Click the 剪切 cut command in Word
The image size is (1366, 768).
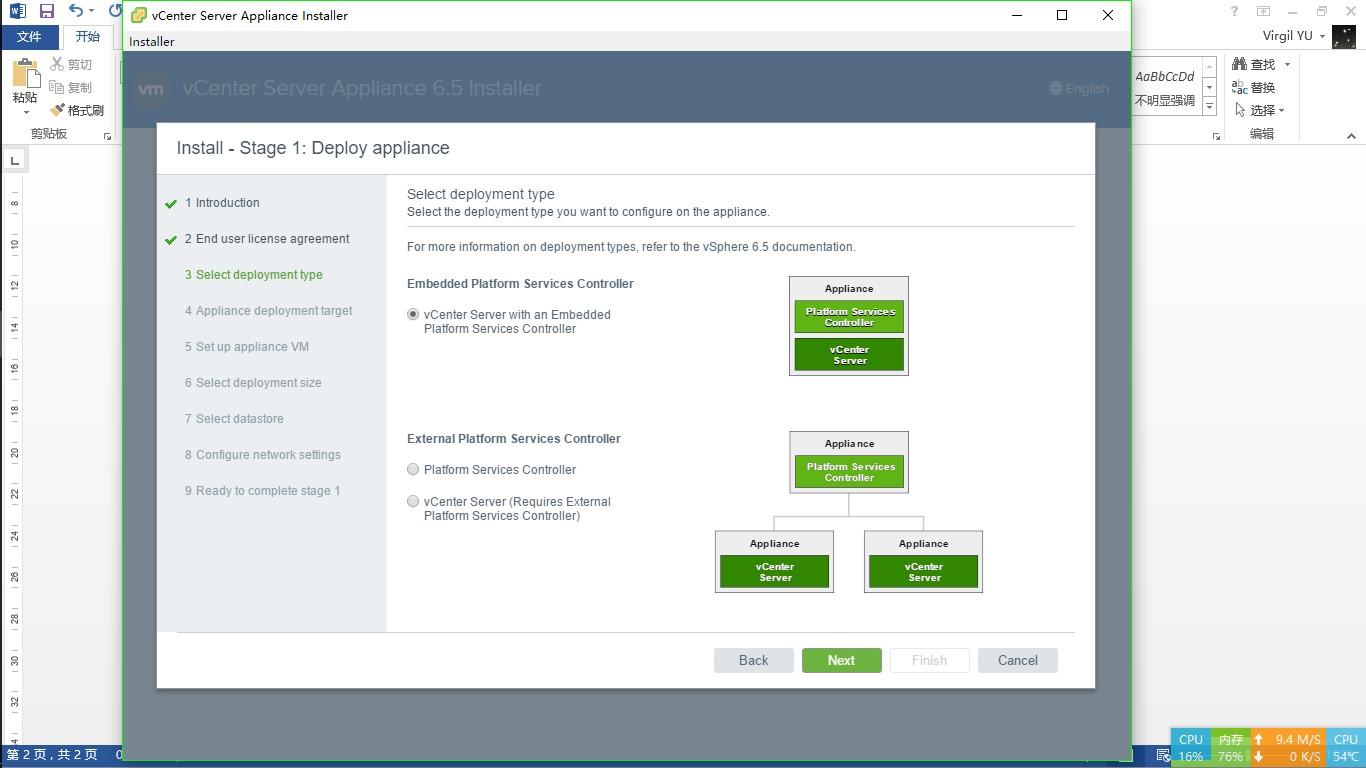coord(71,64)
